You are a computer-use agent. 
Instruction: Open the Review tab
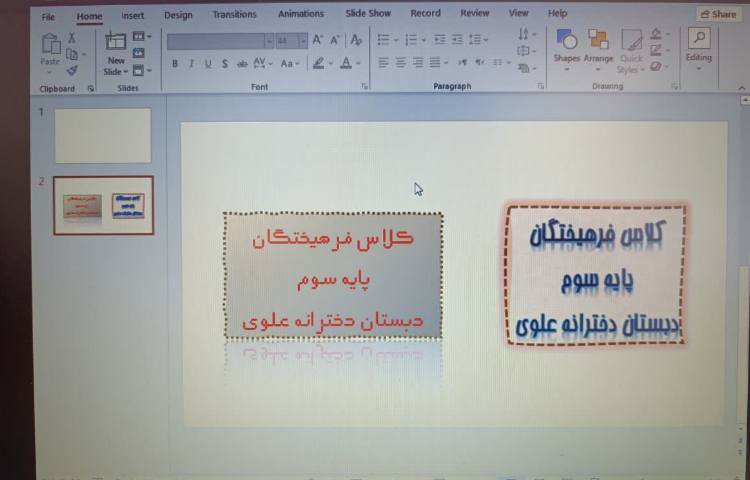[474, 13]
